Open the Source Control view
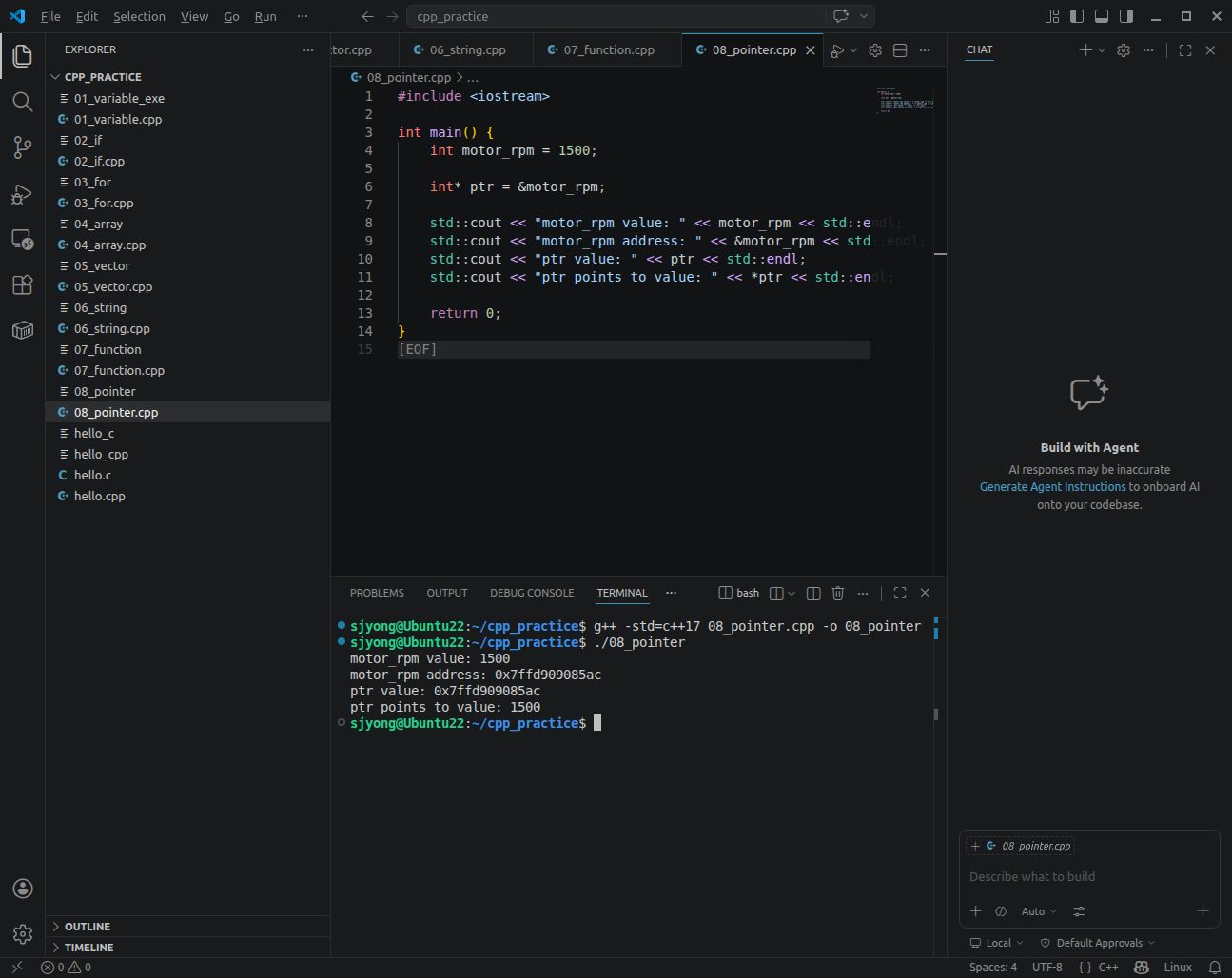The image size is (1232, 978). pyautogui.click(x=23, y=147)
